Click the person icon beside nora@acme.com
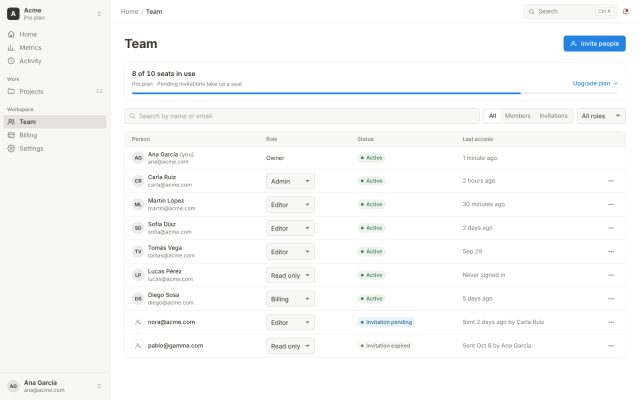Viewport: 640px width, 400px height. [138, 322]
